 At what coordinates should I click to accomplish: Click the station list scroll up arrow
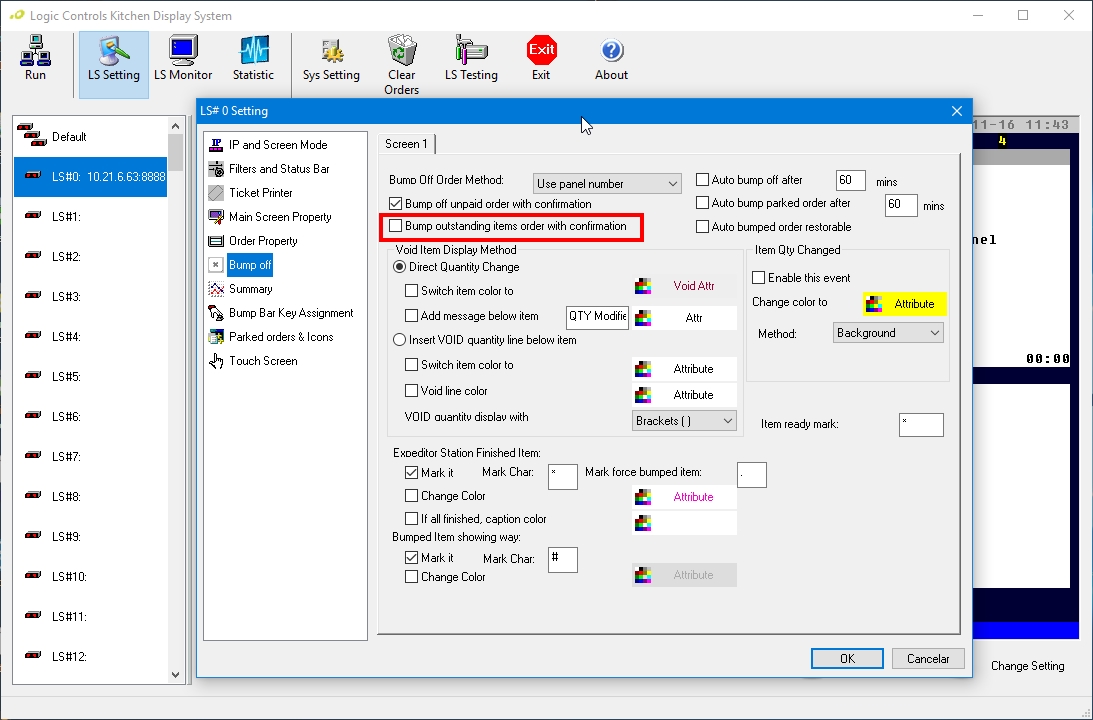[175, 126]
